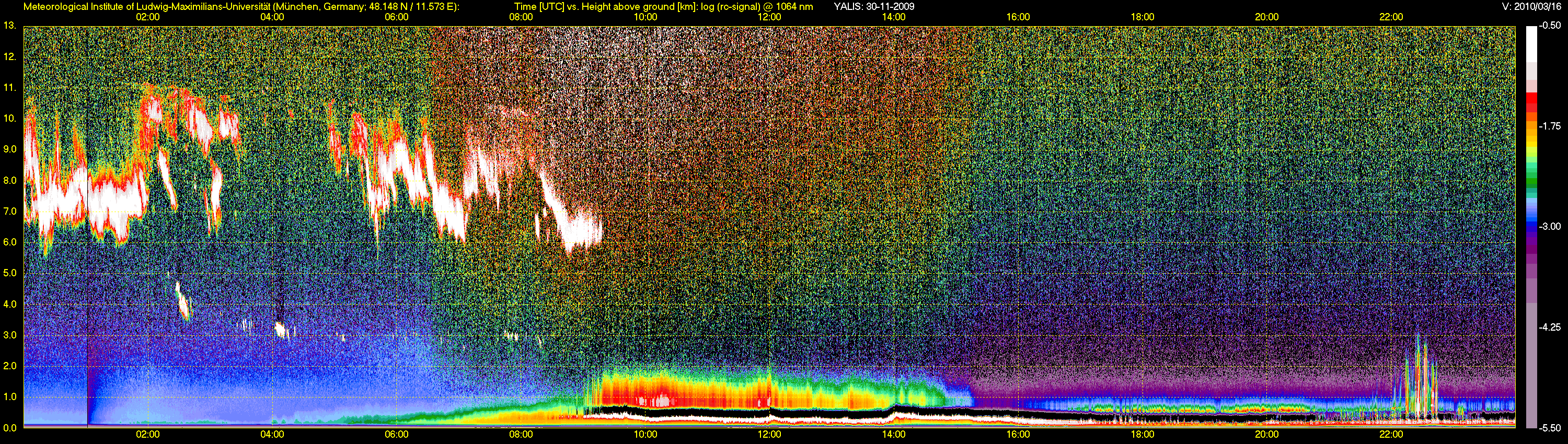Viewport: 1568px width, 444px height.
Task: Click the dark blue segment of the color bar
Action: [1531, 230]
